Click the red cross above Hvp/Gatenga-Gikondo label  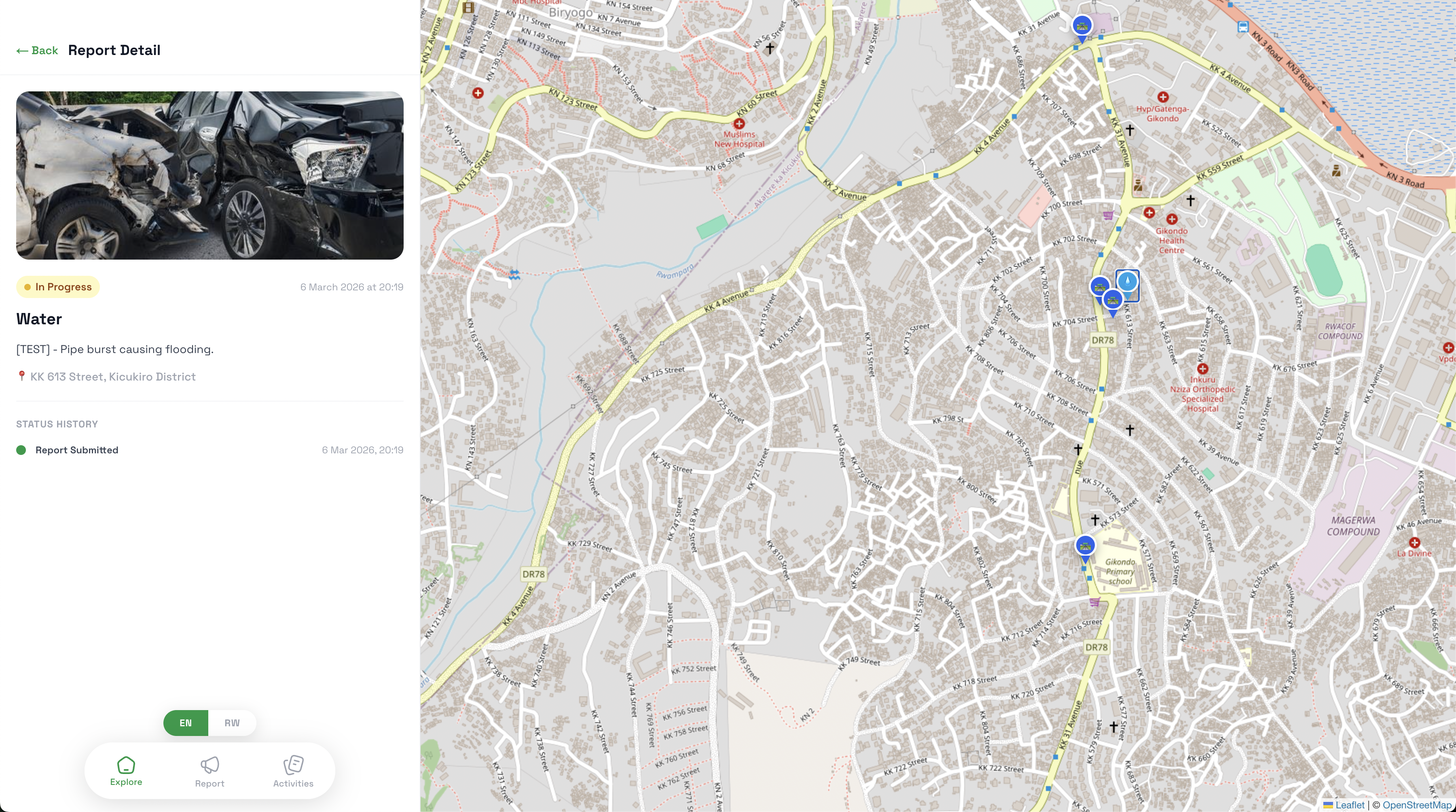(1163, 97)
